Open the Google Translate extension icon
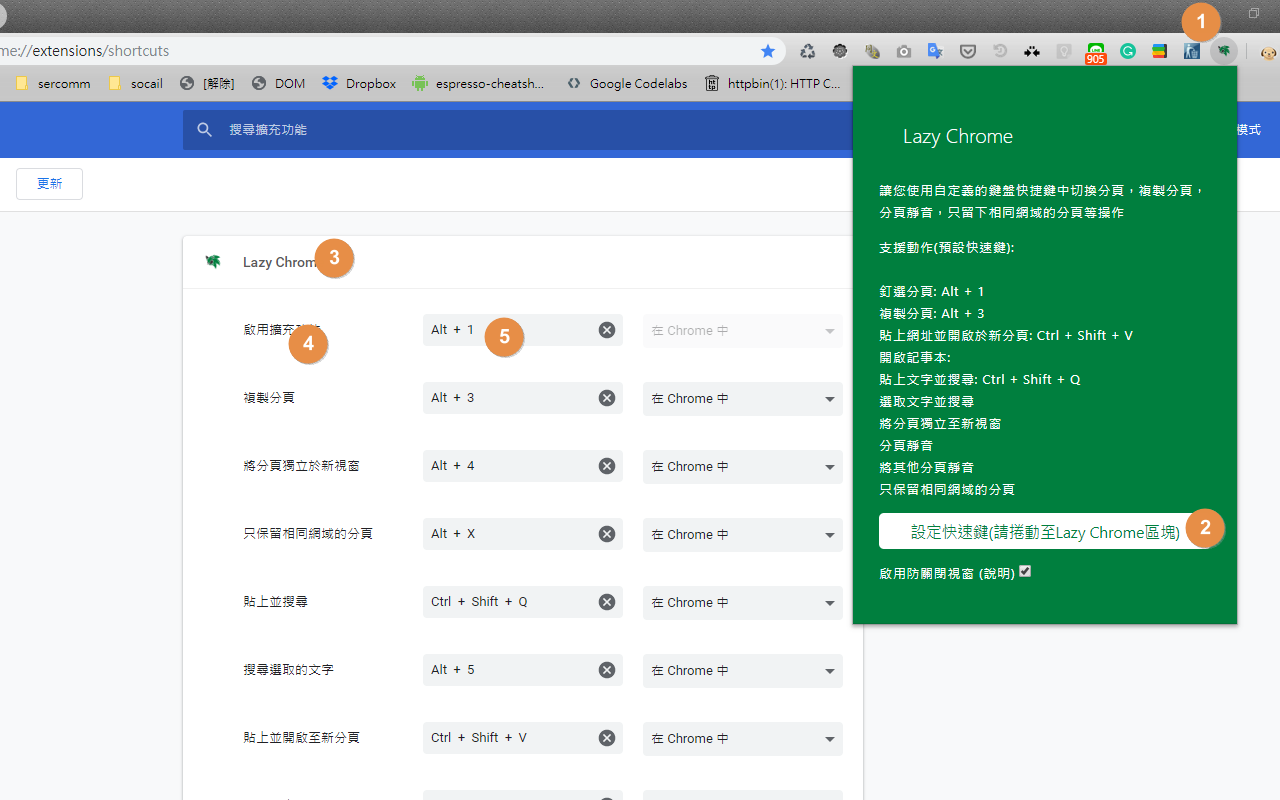 point(936,51)
